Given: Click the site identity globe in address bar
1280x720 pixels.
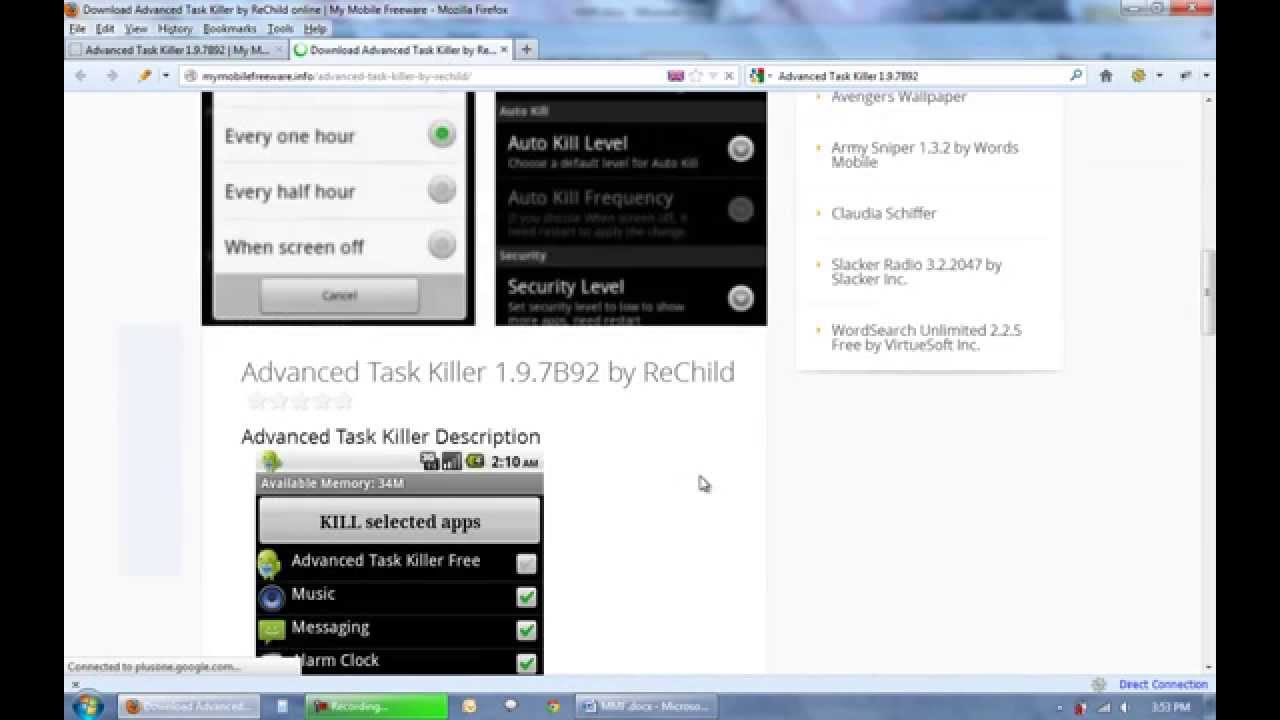Looking at the screenshot, I should (191, 75).
